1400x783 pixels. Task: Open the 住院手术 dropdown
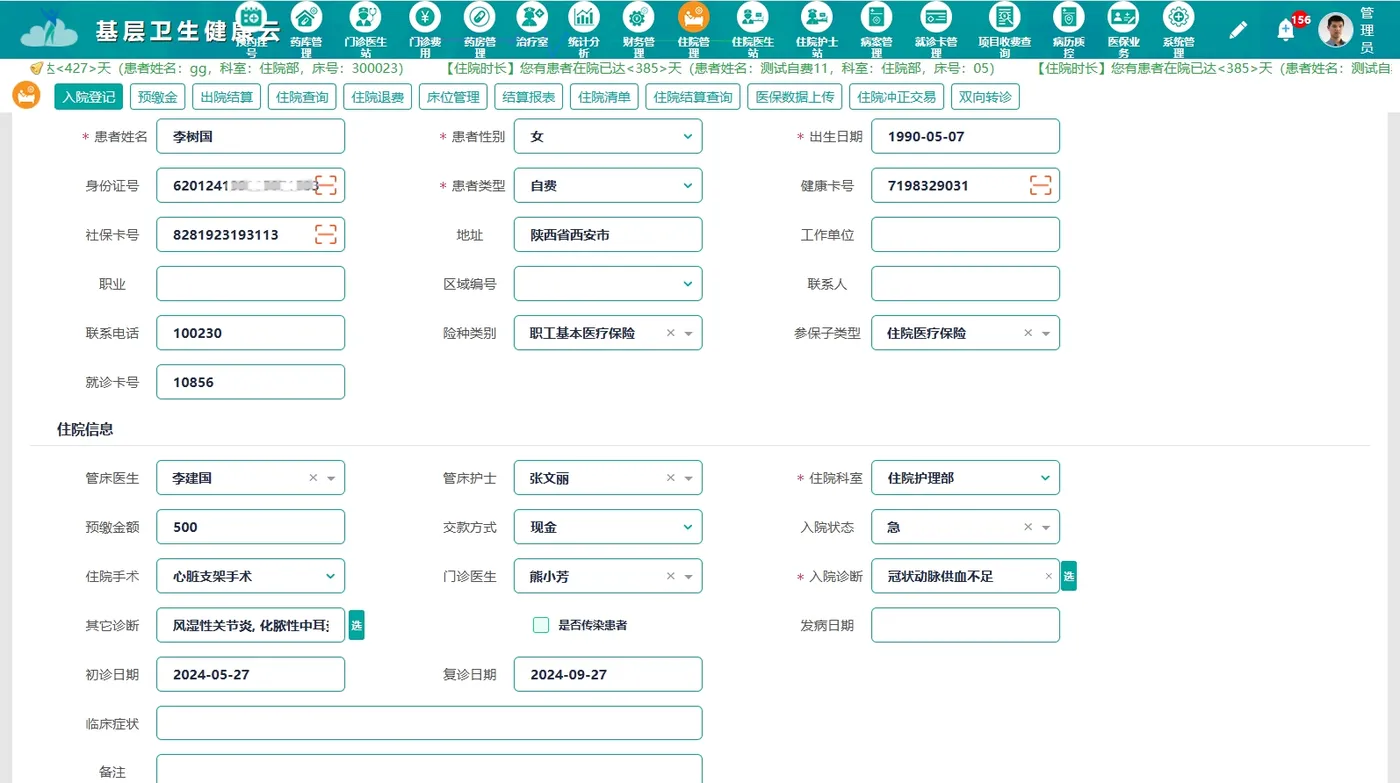click(x=251, y=576)
